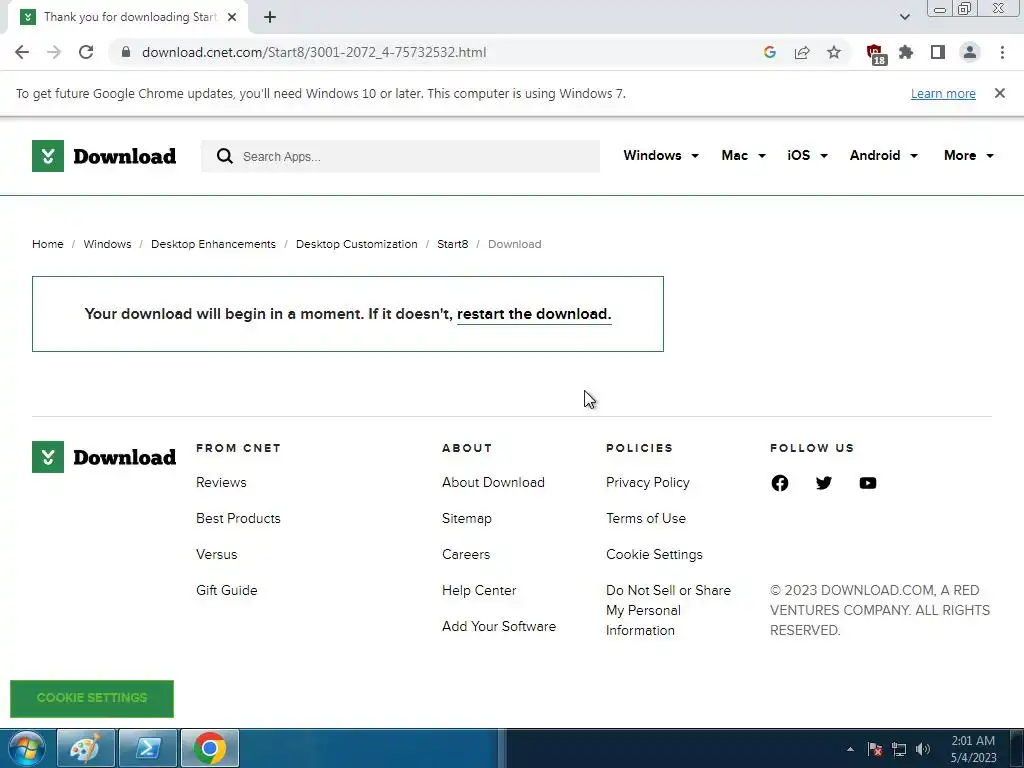Open the Sitemap link
This screenshot has height=768, width=1024.
[466, 519]
